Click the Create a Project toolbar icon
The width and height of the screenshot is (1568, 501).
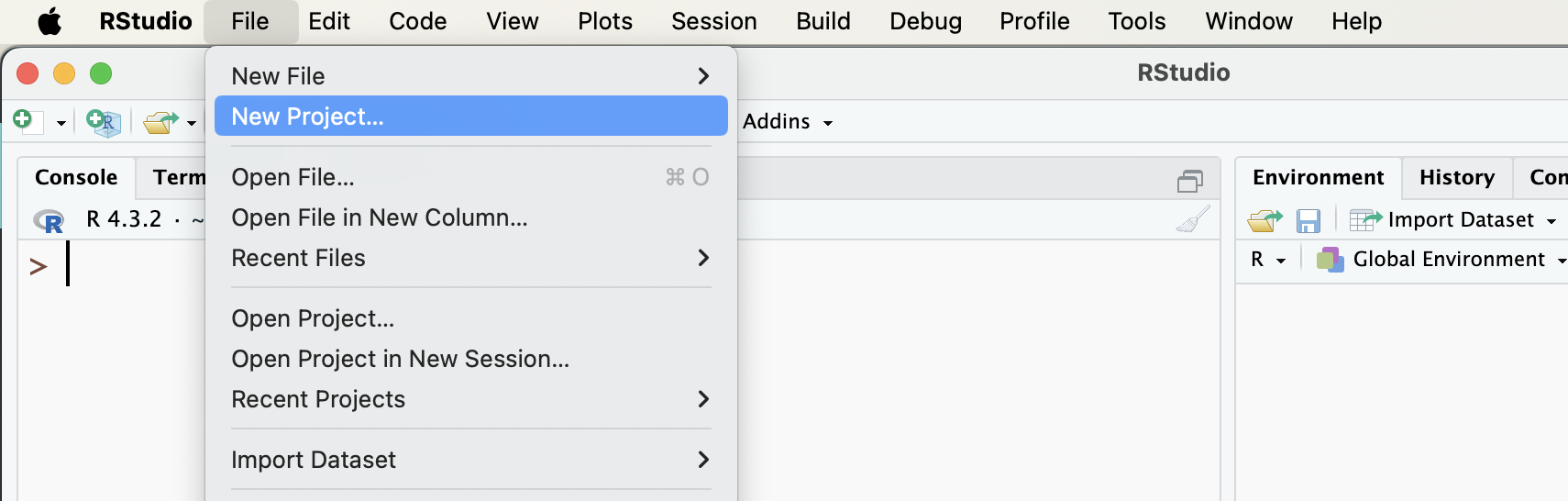[104, 121]
